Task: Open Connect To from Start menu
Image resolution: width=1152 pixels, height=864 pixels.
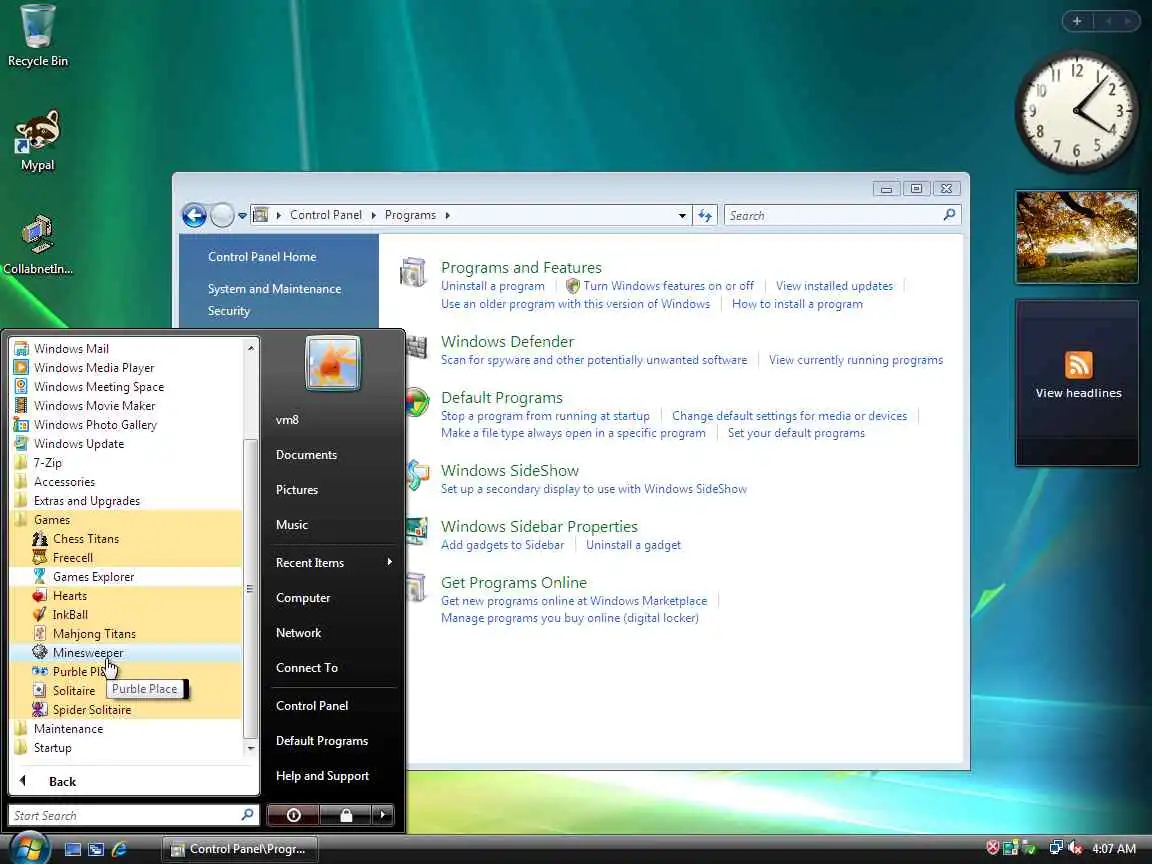Action: [x=306, y=668]
